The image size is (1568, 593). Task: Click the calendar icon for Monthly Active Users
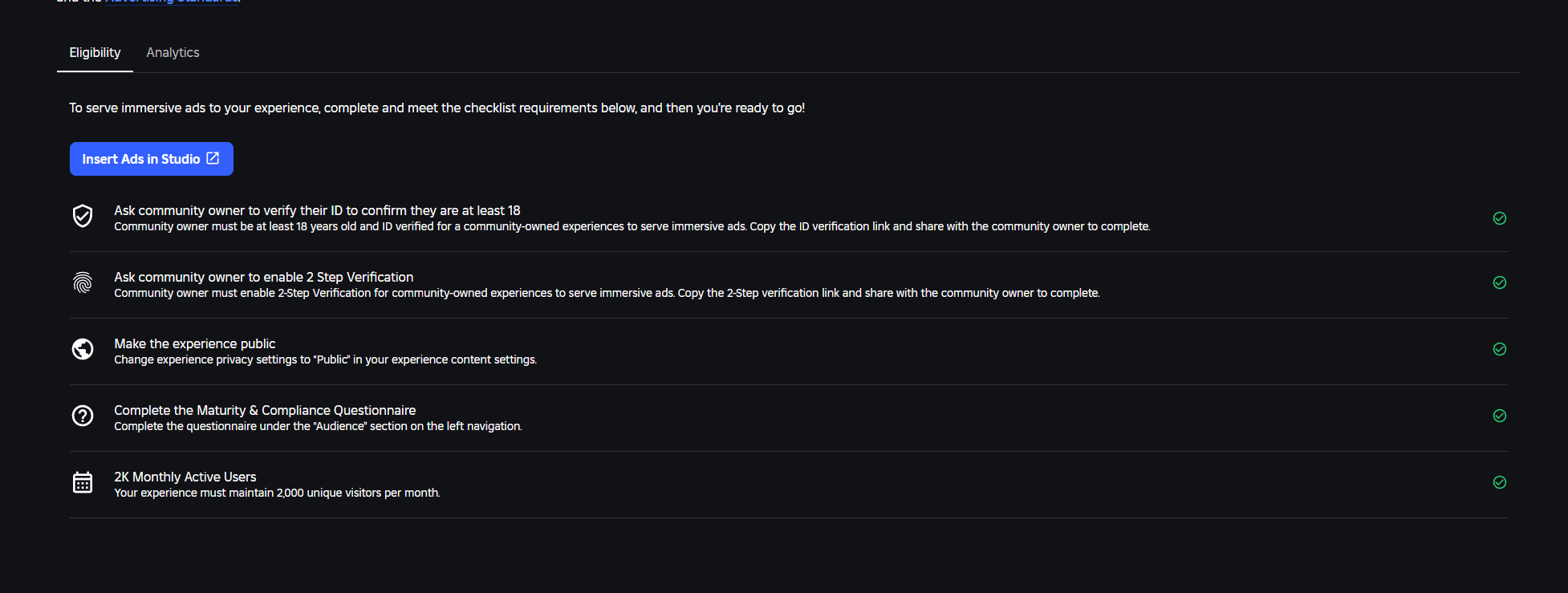(83, 482)
